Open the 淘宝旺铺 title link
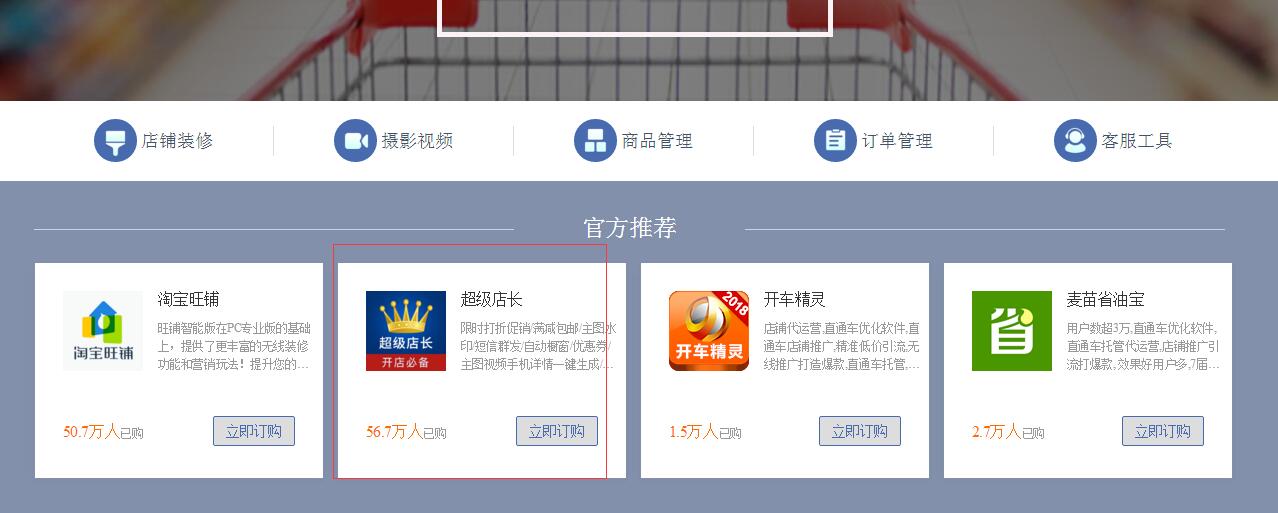Screen dimensions: 1278x513 tap(188, 299)
